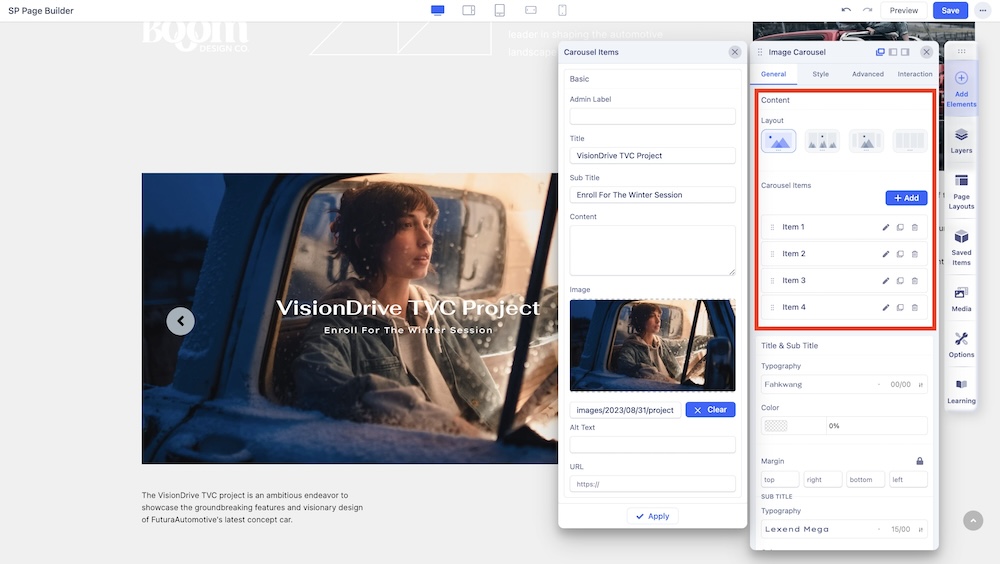Switch to the tablet device preview
This screenshot has height=564, width=1000.
(x=499, y=10)
